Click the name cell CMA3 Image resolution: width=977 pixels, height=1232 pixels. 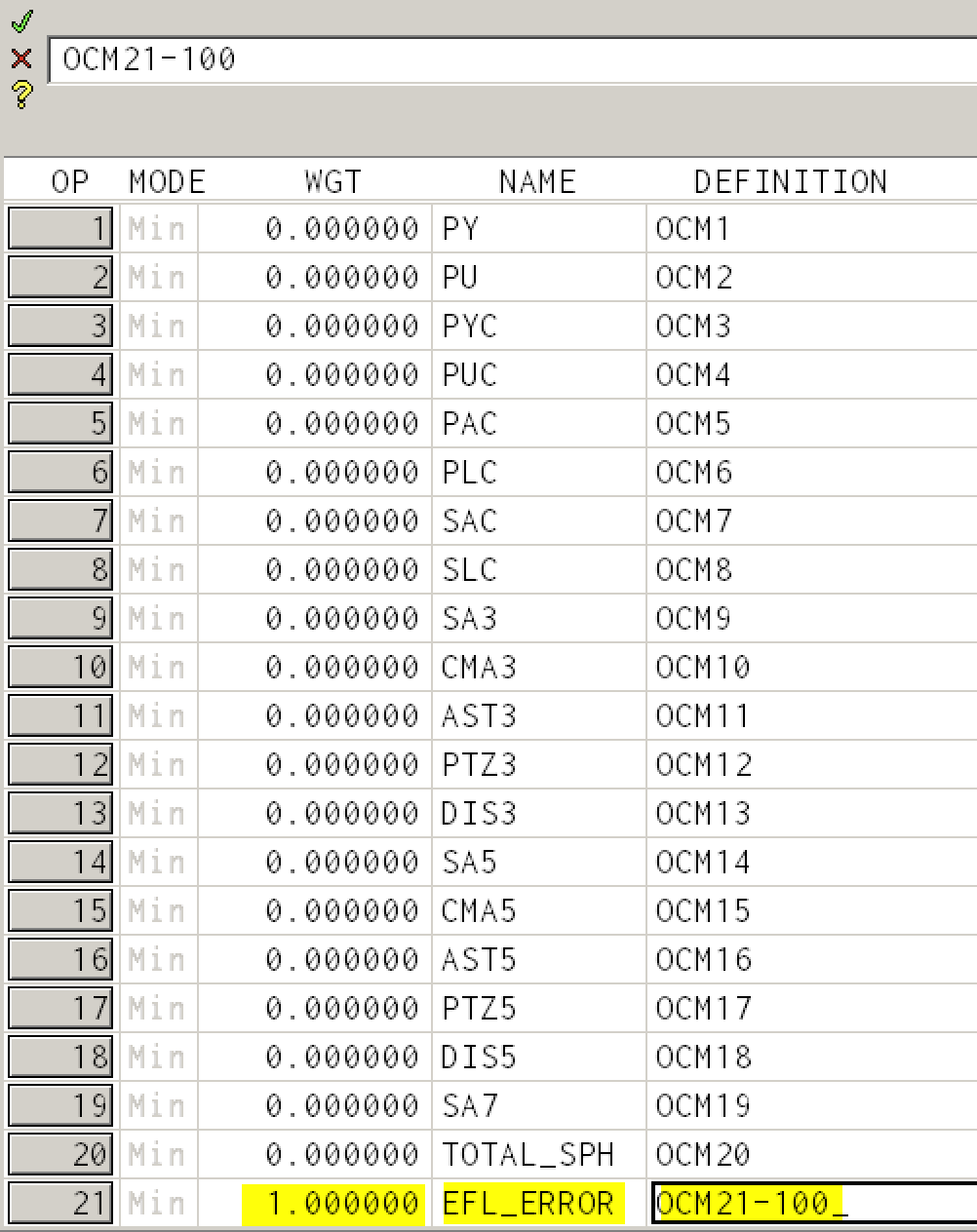[x=539, y=667]
